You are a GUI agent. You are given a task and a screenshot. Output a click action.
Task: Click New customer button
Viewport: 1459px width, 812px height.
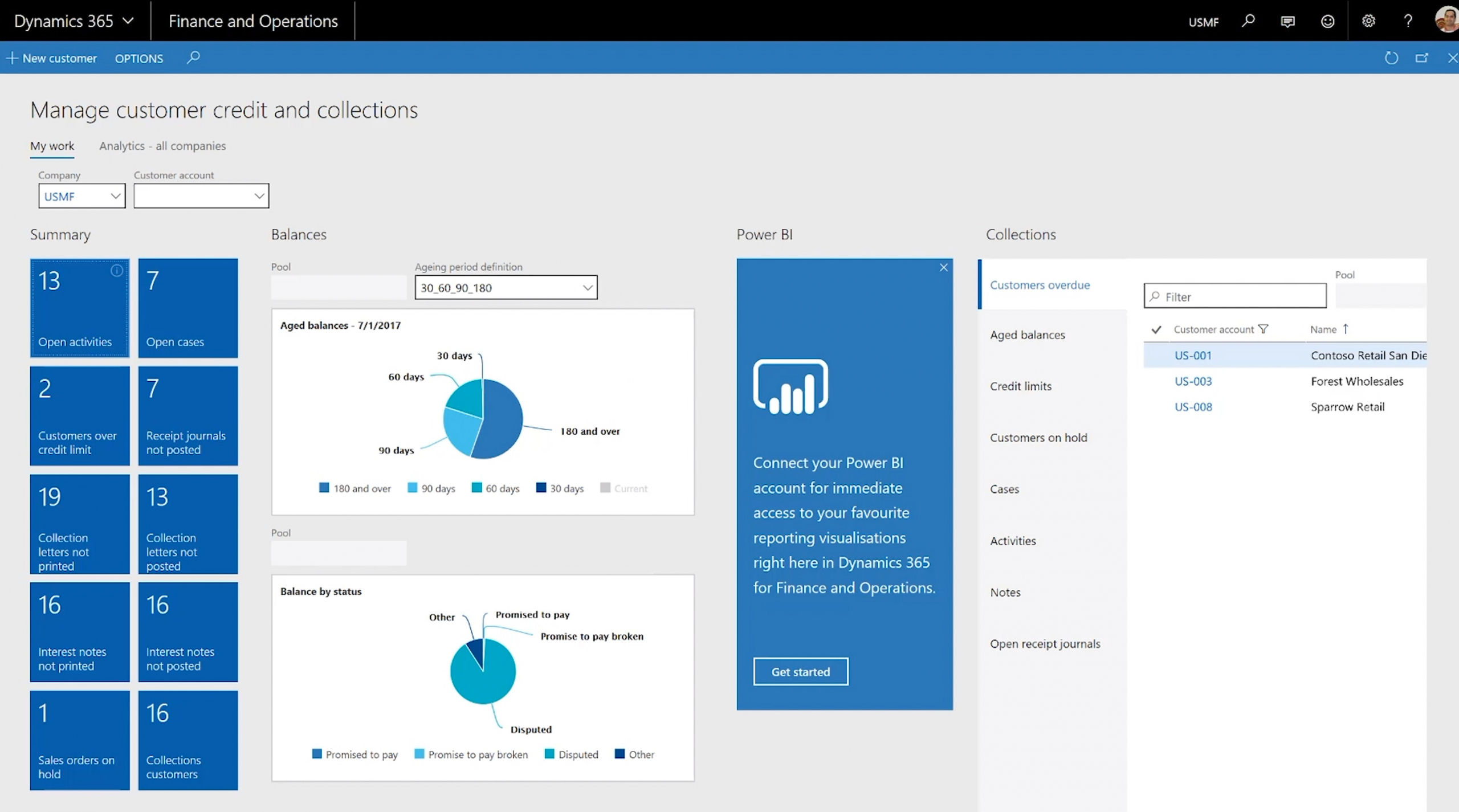pos(51,58)
